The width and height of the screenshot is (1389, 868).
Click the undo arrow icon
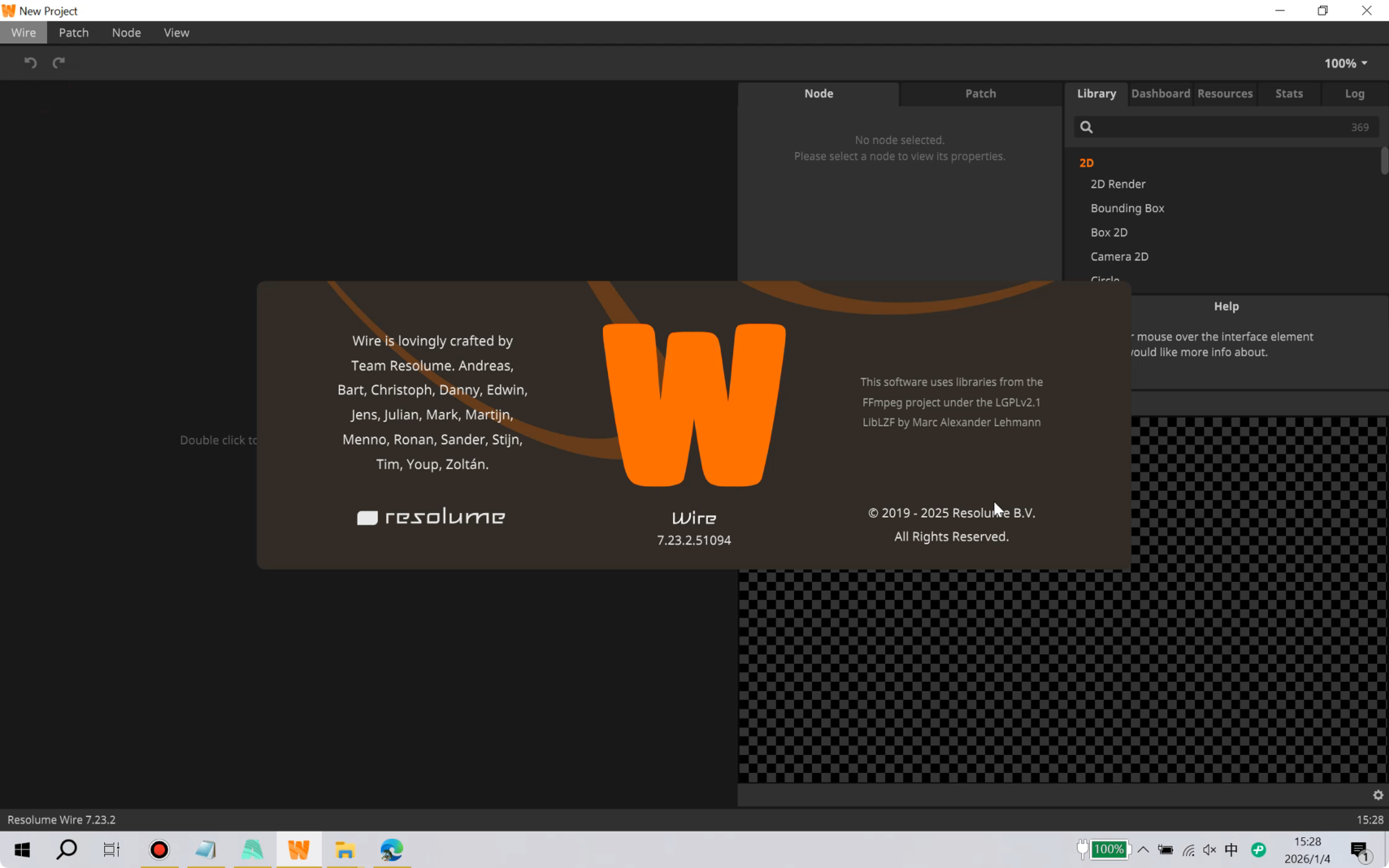30,62
